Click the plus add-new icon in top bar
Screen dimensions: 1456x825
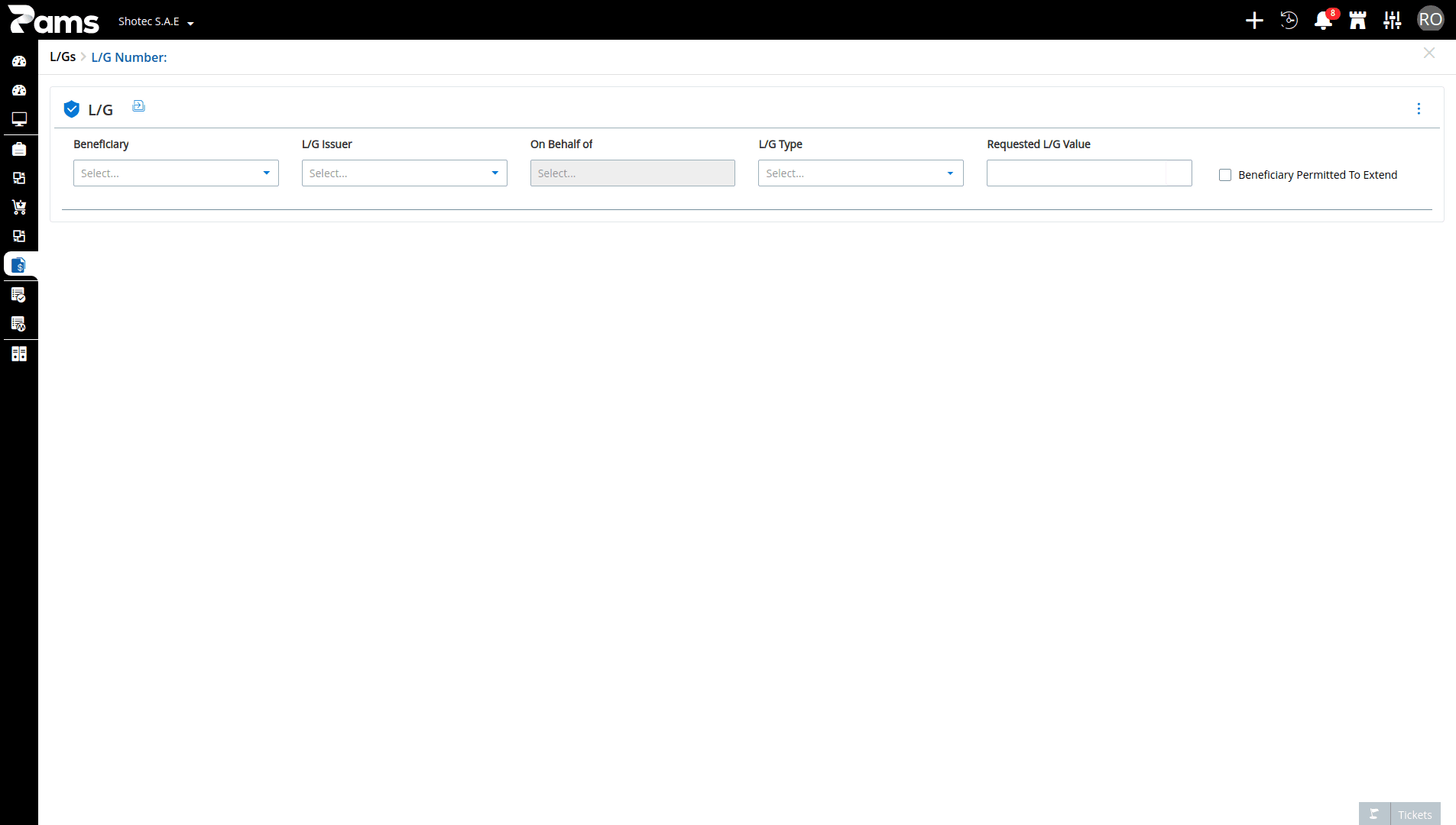point(1254,21)
